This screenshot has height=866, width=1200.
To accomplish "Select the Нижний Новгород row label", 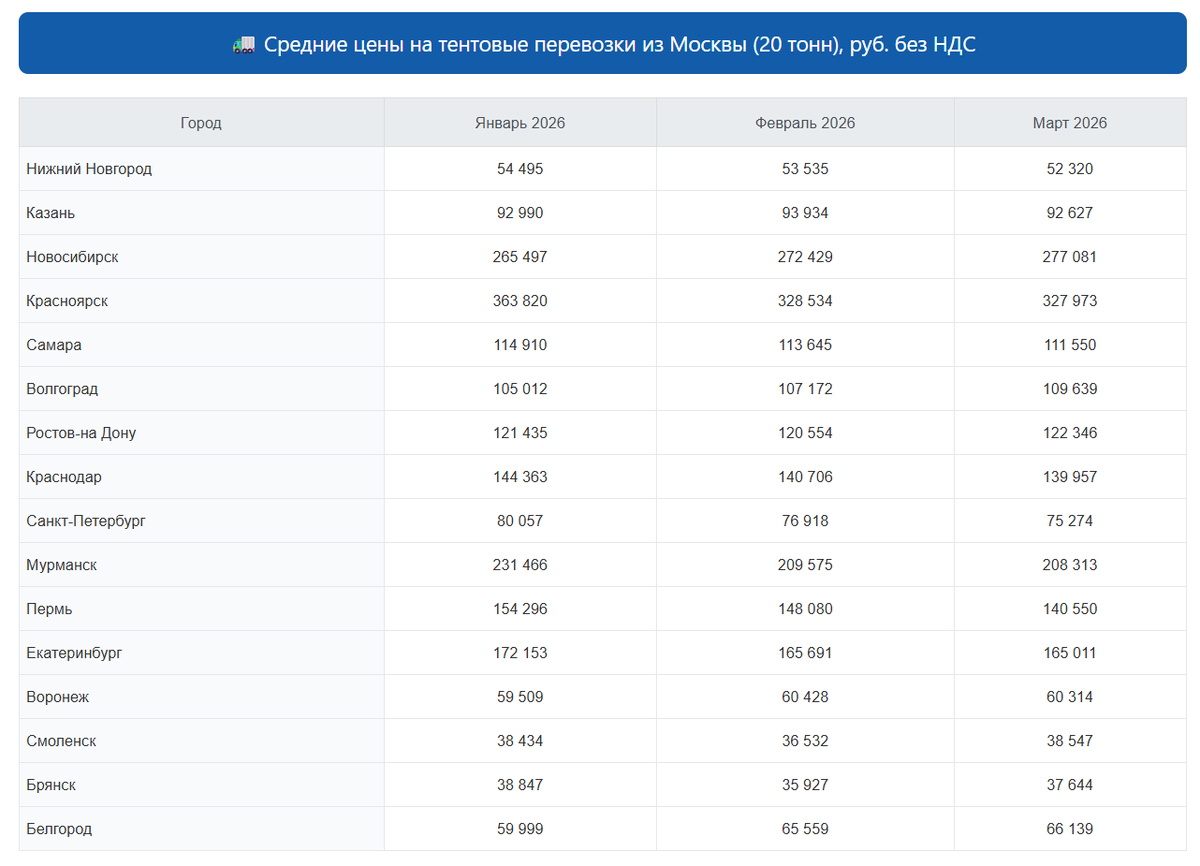I will [89, 169].
